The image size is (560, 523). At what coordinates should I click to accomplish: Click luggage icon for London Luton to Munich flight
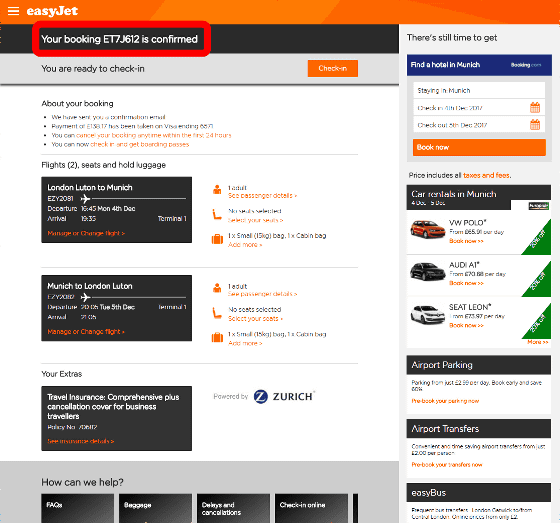tap(217, 239)
